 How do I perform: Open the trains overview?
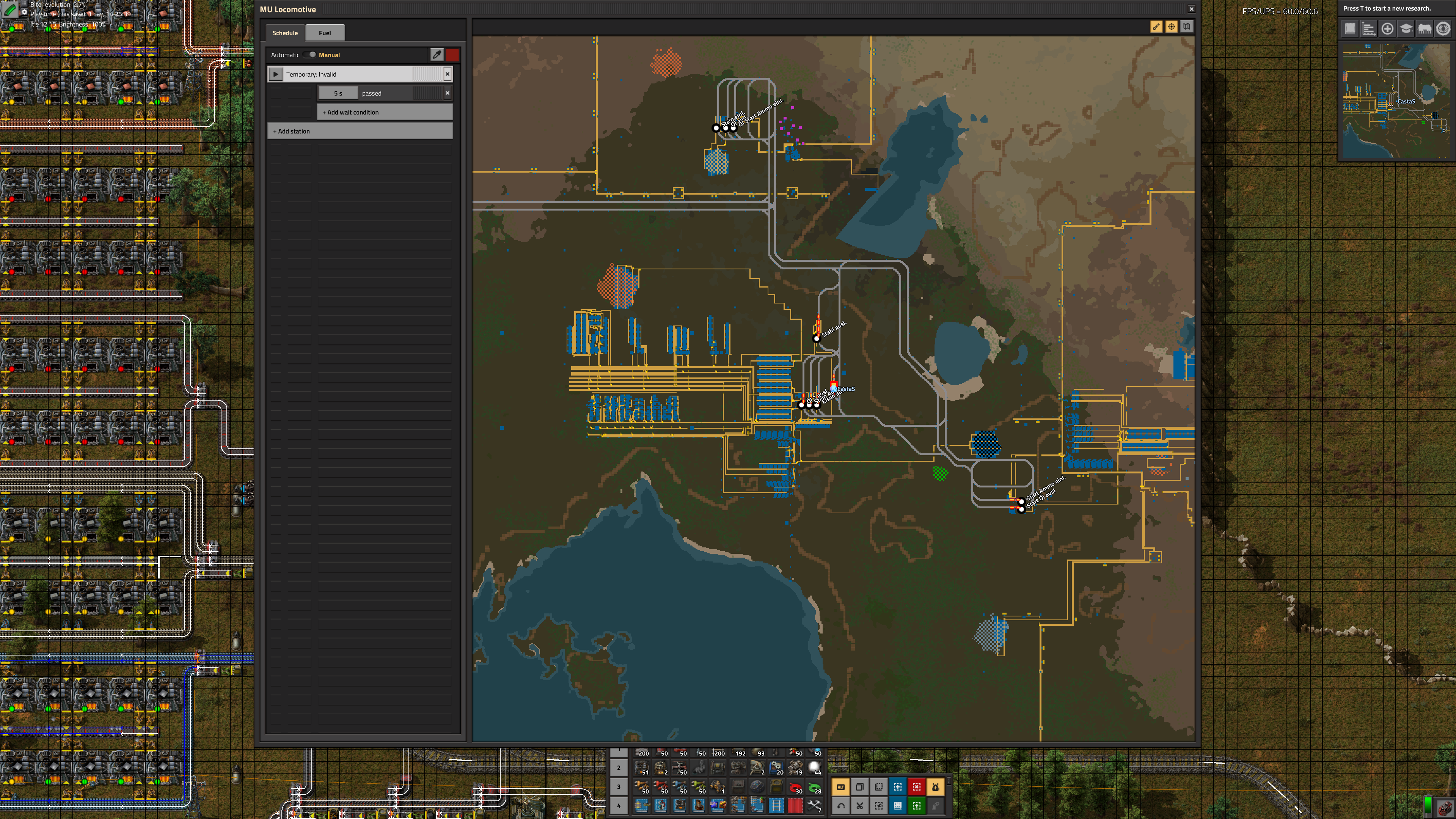point(1425,29)
